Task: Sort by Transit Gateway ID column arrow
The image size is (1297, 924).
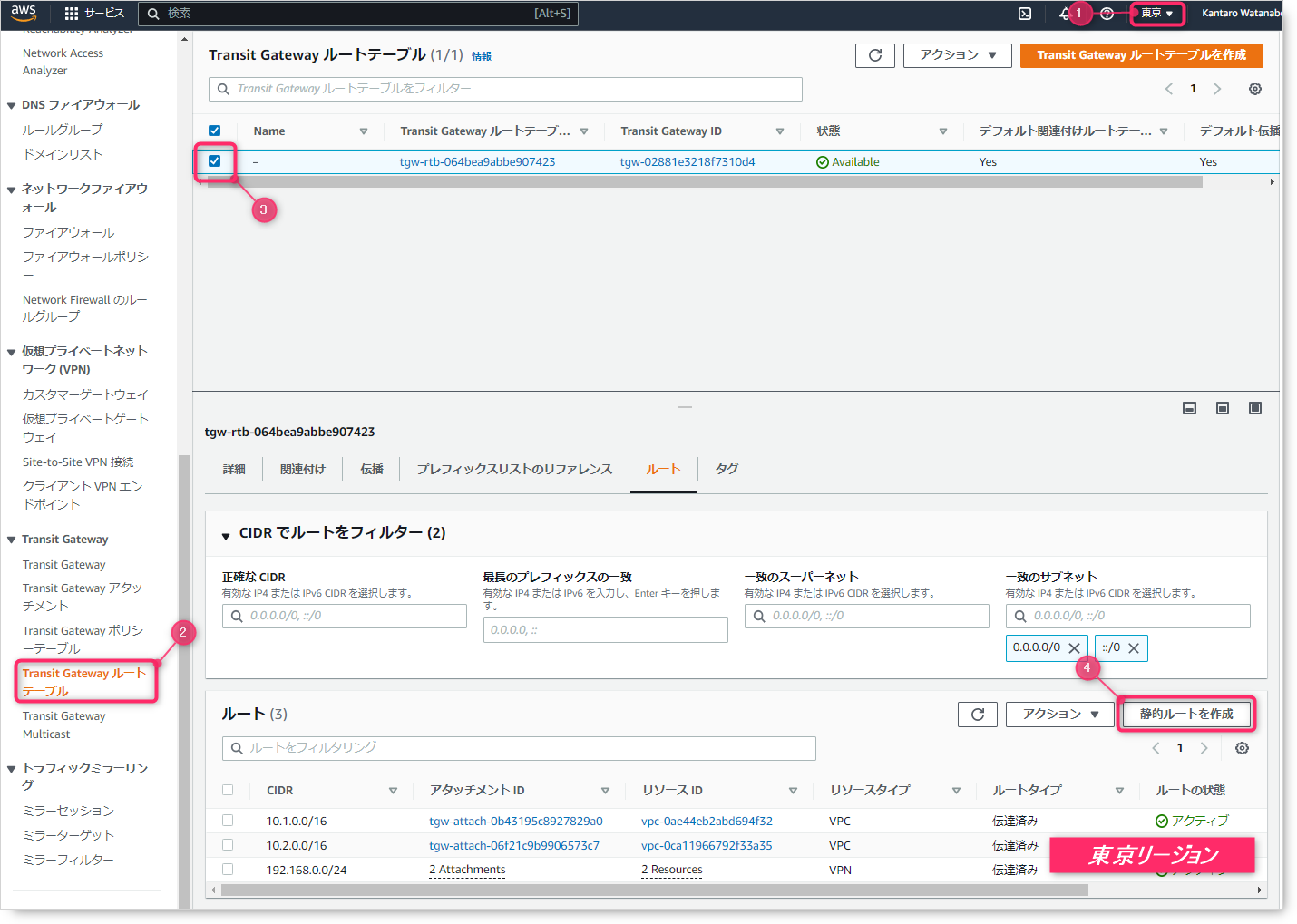Action: click(780, 131)
